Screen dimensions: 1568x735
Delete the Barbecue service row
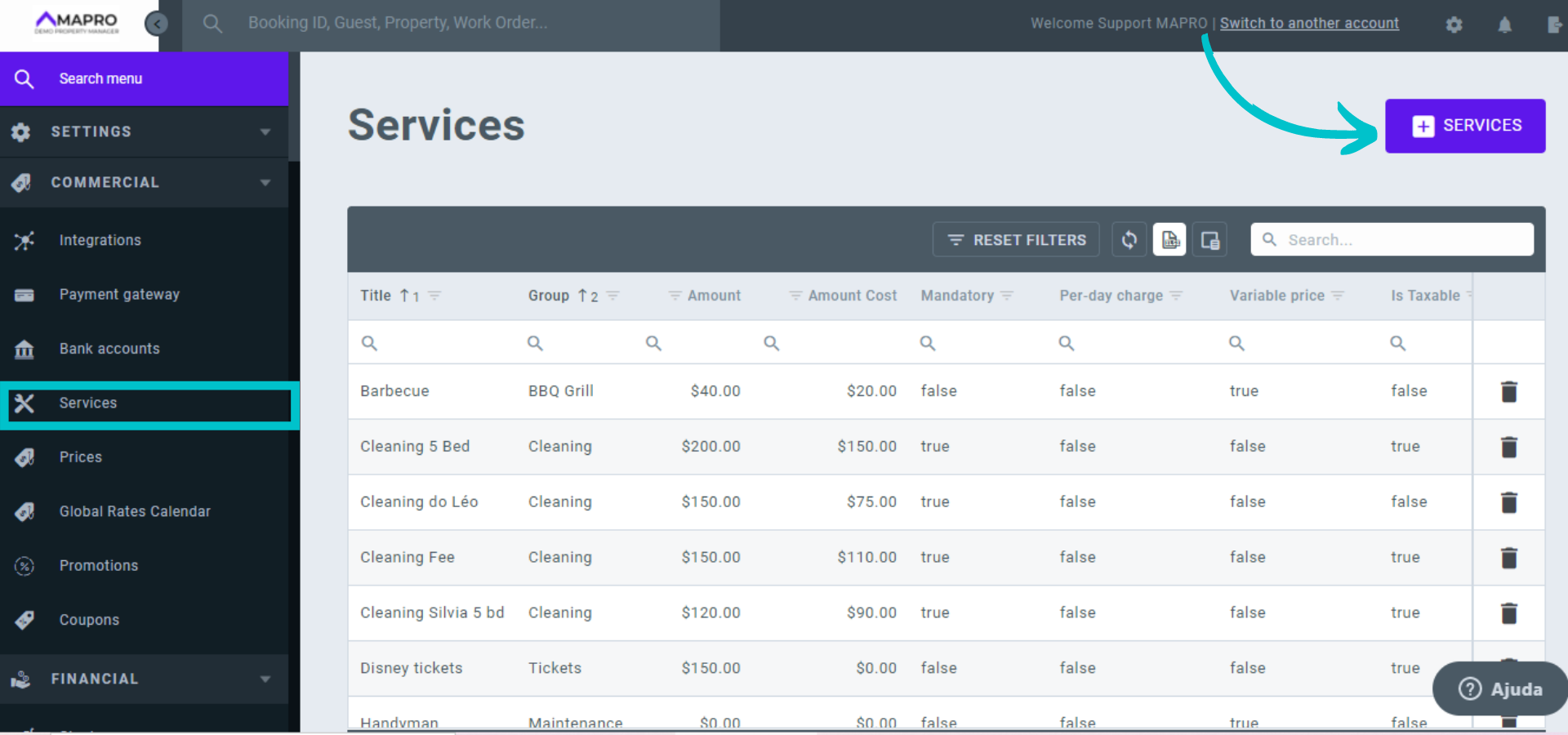pos(1508,392)
